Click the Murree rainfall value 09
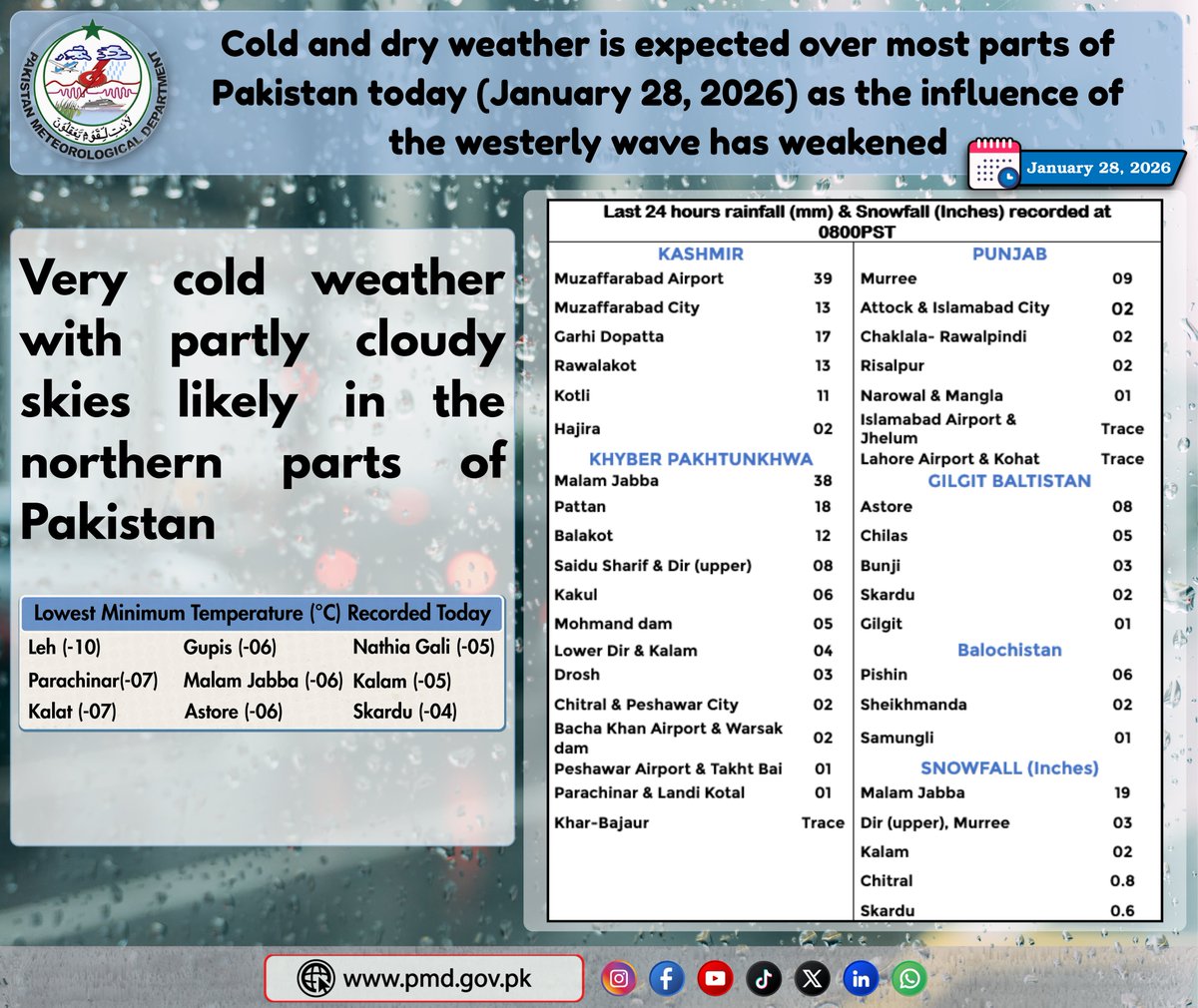 (x=1121, y=277)
